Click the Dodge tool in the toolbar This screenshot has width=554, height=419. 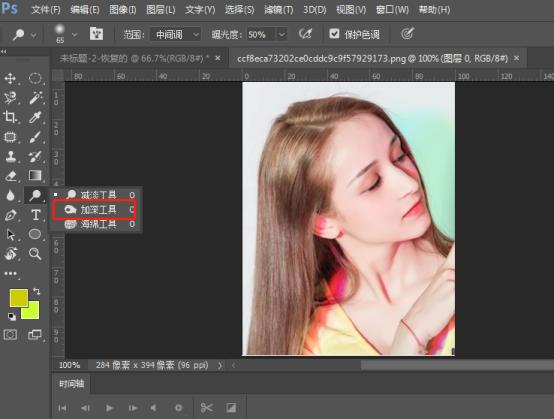tap(35, 195)
